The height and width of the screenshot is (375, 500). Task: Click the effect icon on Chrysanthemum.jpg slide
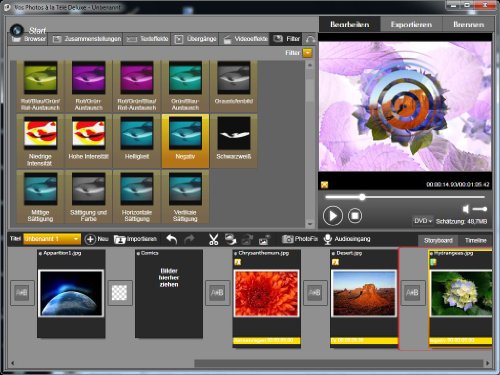[x=237, y=262]
